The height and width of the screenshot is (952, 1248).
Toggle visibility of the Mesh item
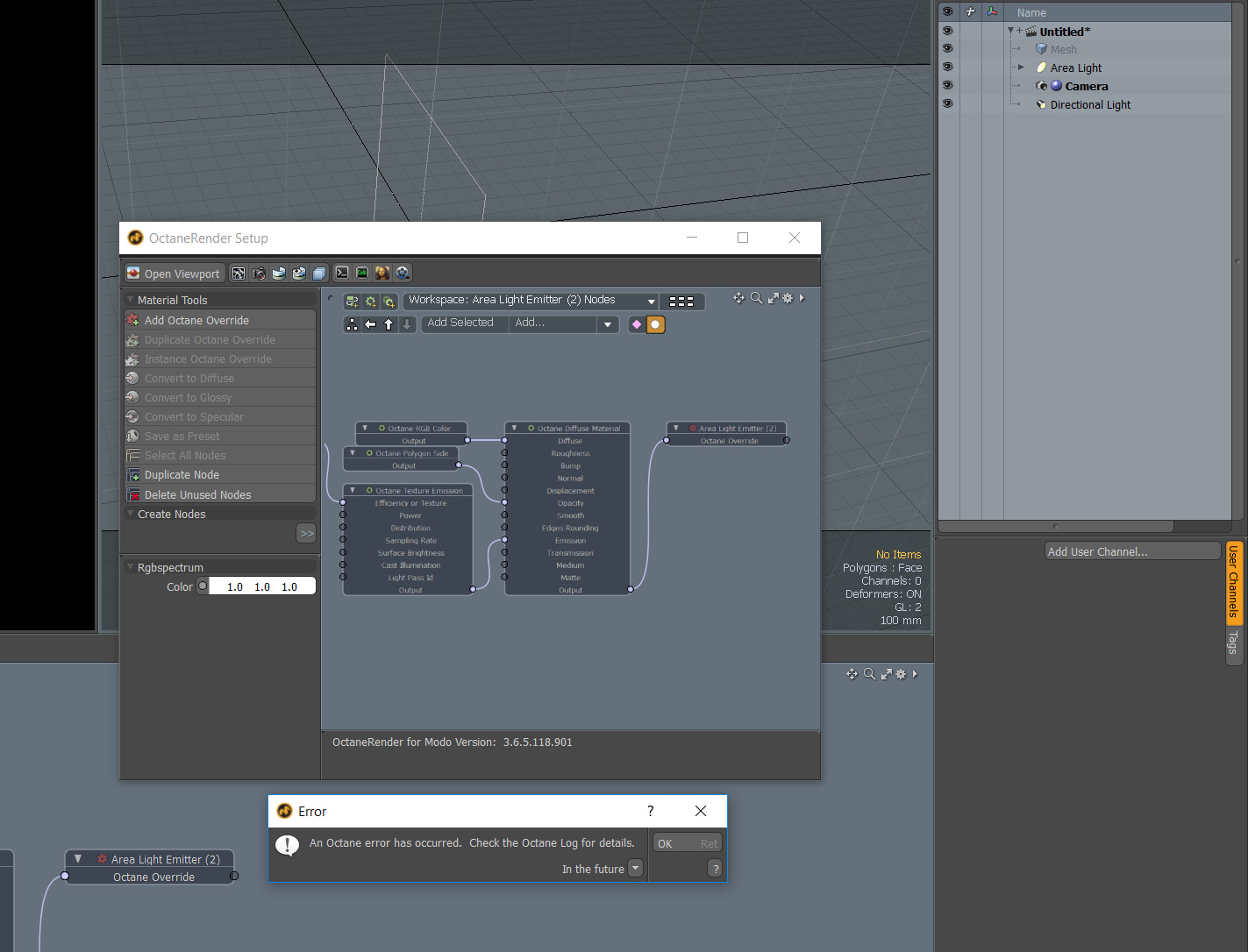tap(947, 49)
